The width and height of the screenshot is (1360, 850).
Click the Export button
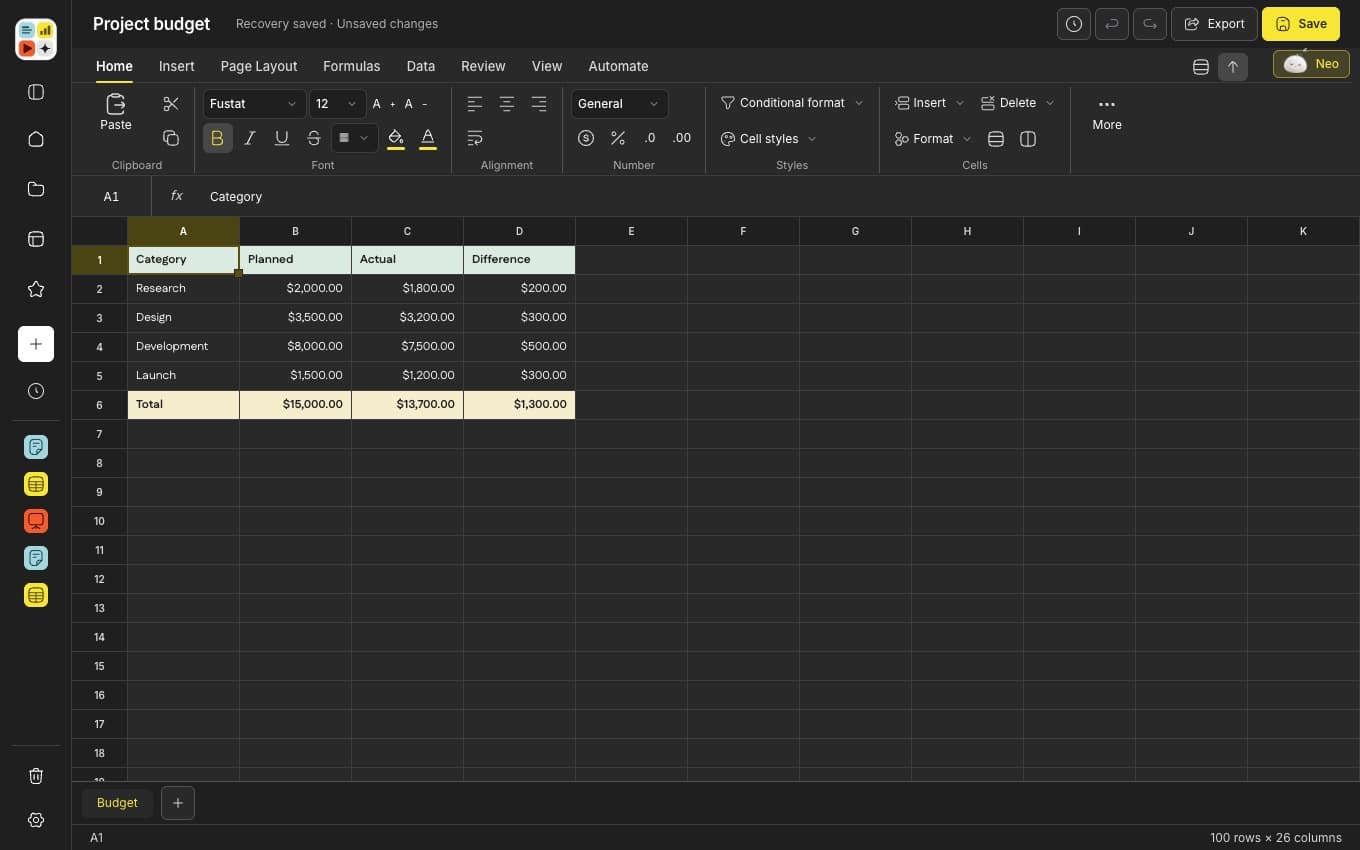coord(1214,24)
